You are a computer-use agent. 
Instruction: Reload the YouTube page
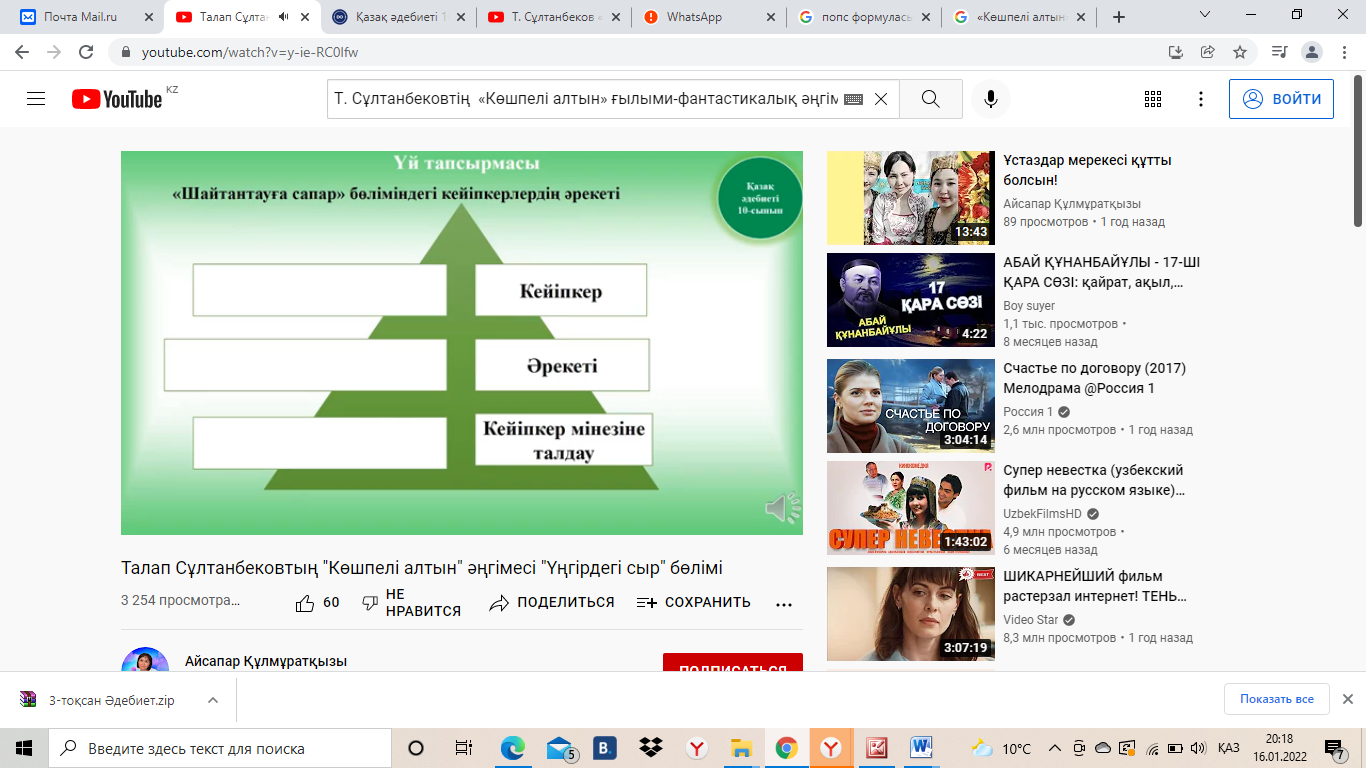coord(87,52)
